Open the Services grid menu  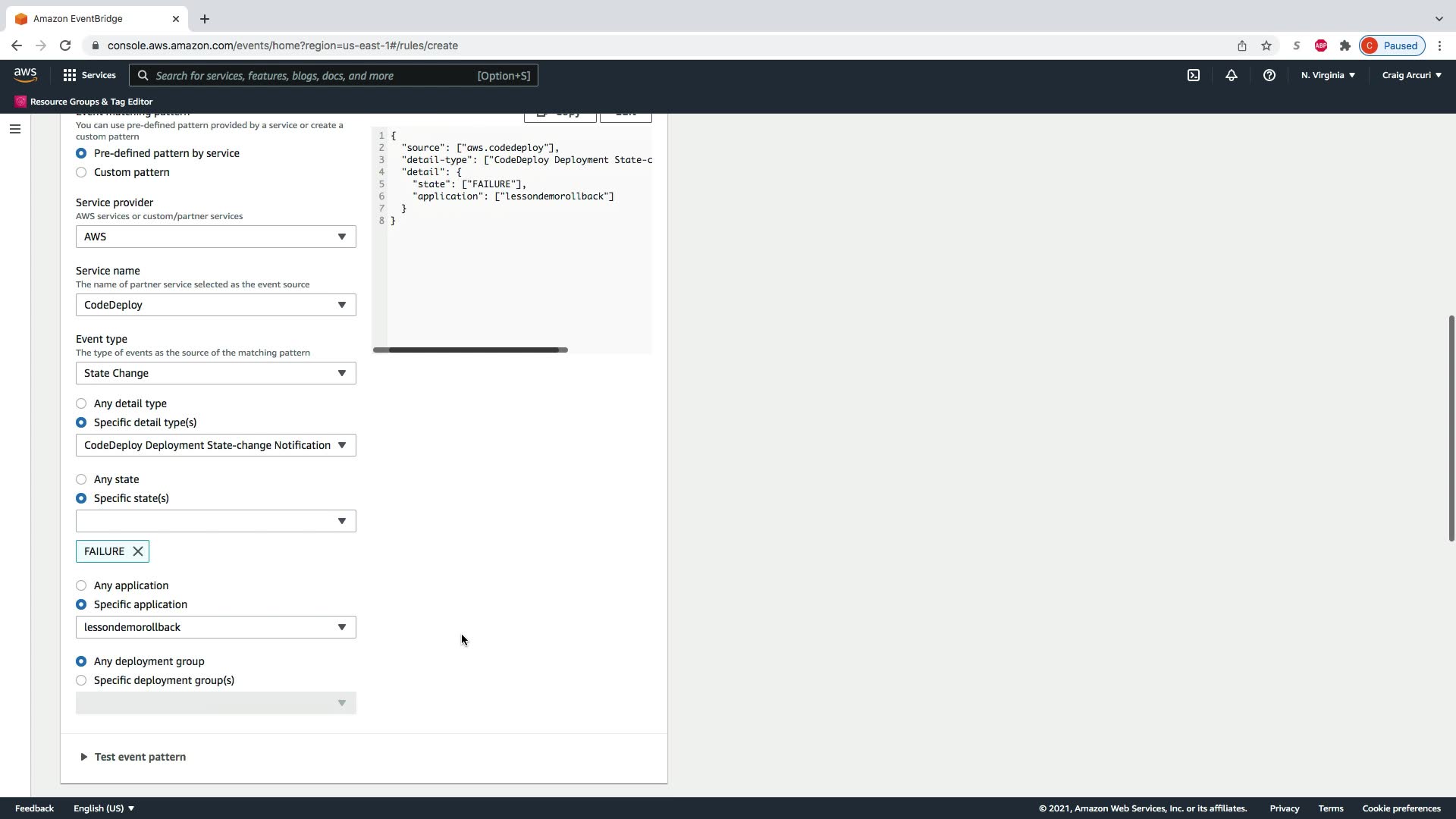tap(89, 75)
